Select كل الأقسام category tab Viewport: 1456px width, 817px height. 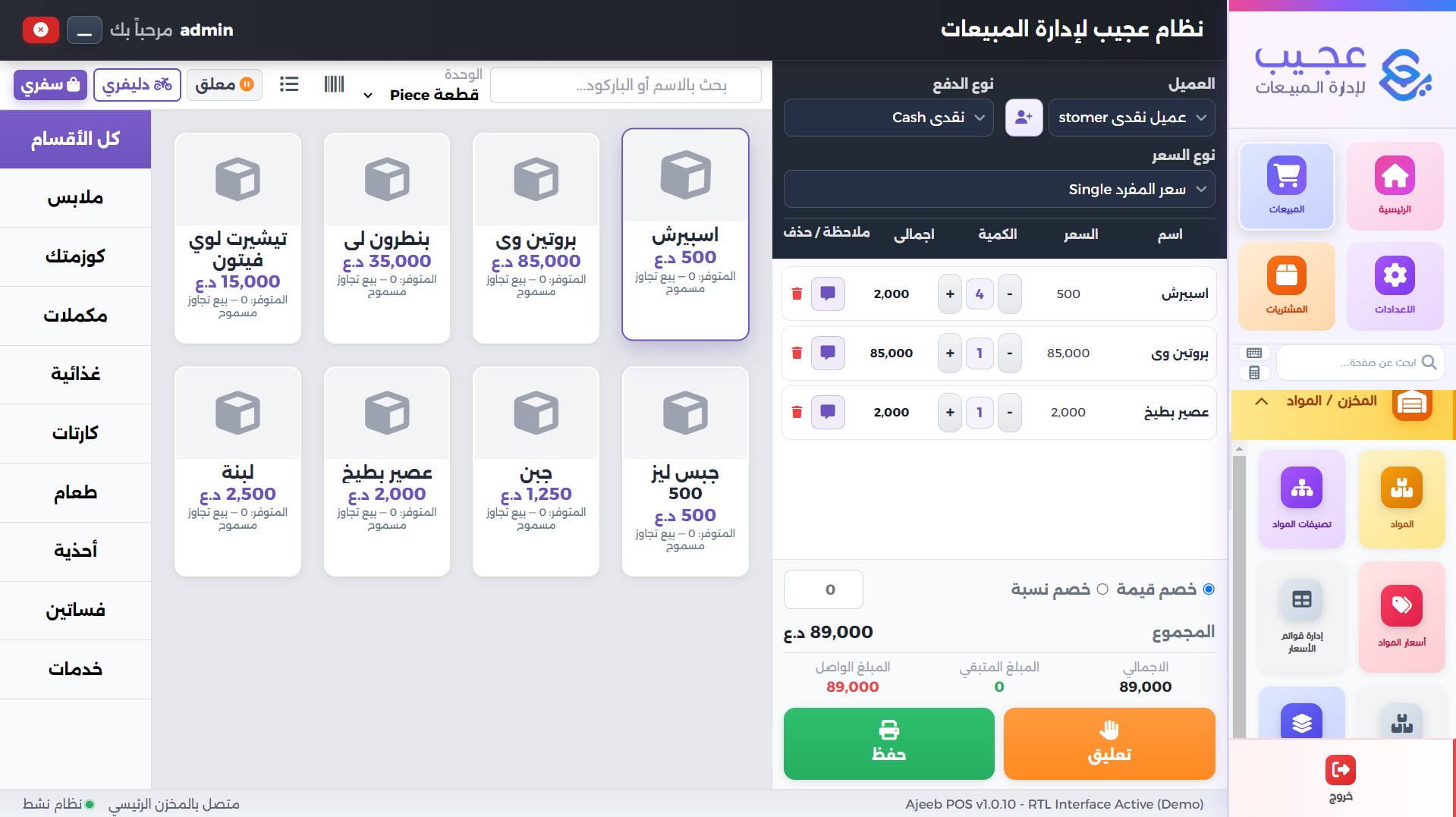pos(75,139)
